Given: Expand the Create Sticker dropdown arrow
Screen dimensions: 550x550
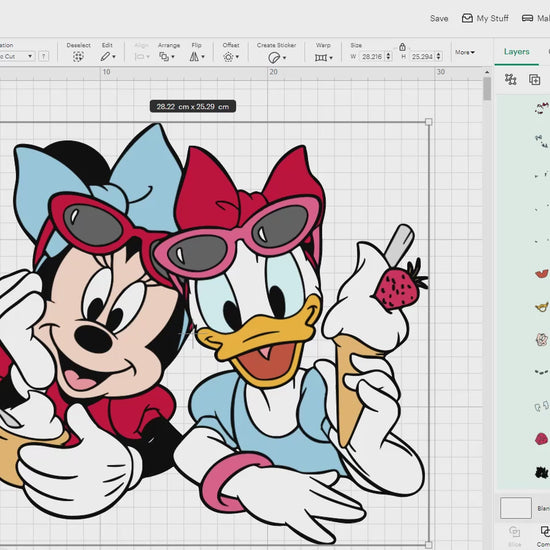Looking at the screenshot, I should [284, 58].
